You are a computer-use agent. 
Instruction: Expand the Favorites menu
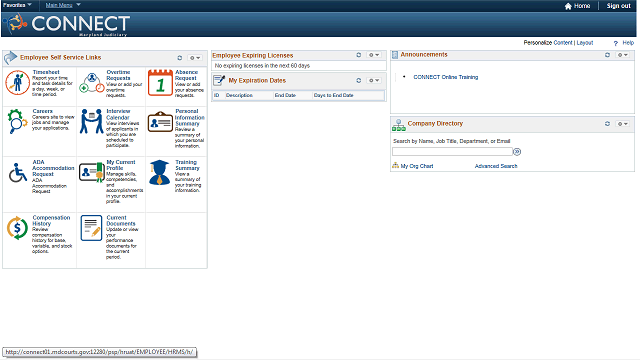point(17,5)
